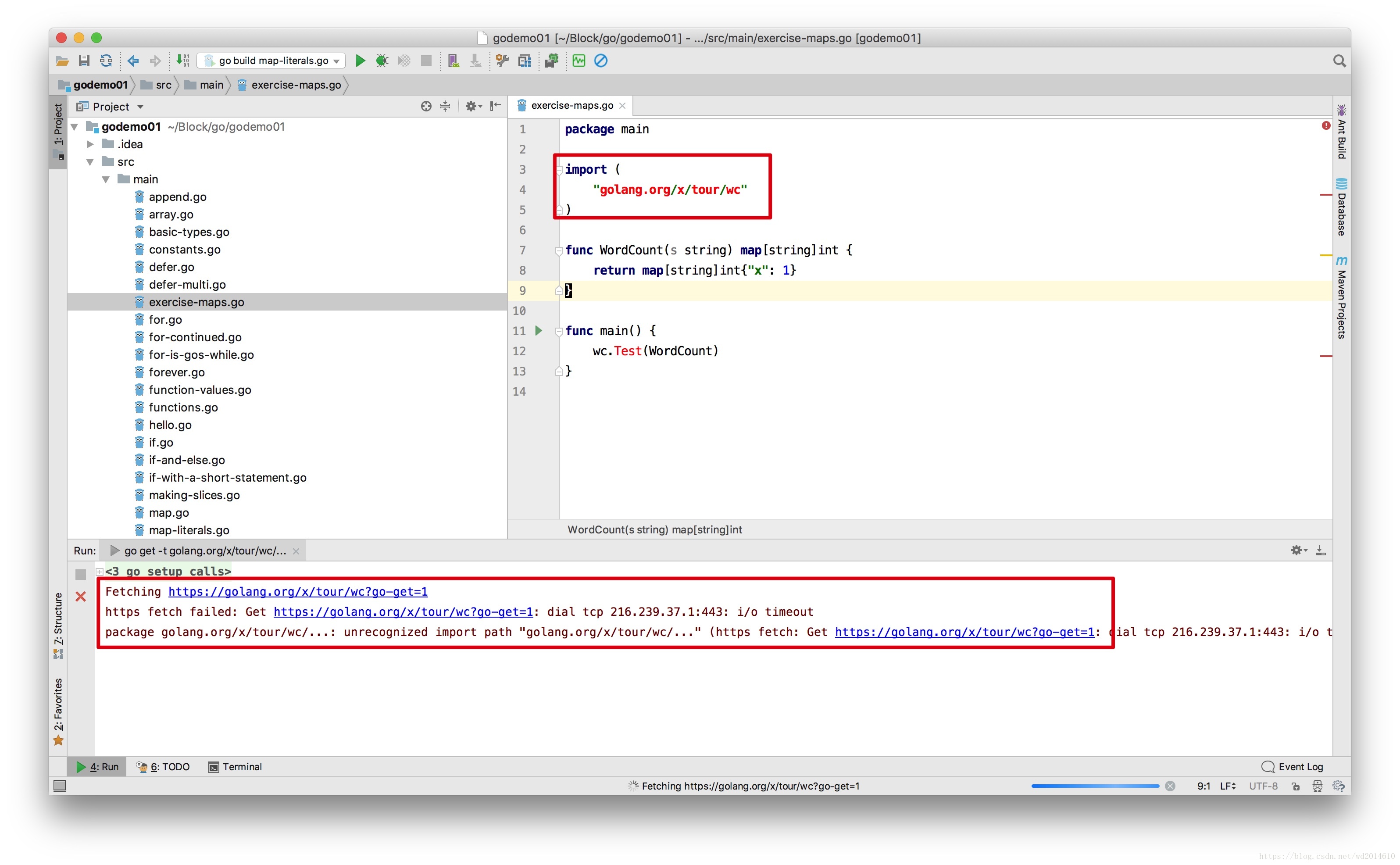Click the Forward navigation arrow

point(155,61)
